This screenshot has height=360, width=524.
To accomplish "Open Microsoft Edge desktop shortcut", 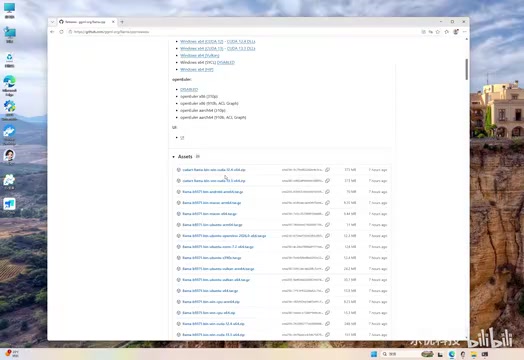I will [x=9, y=86].
